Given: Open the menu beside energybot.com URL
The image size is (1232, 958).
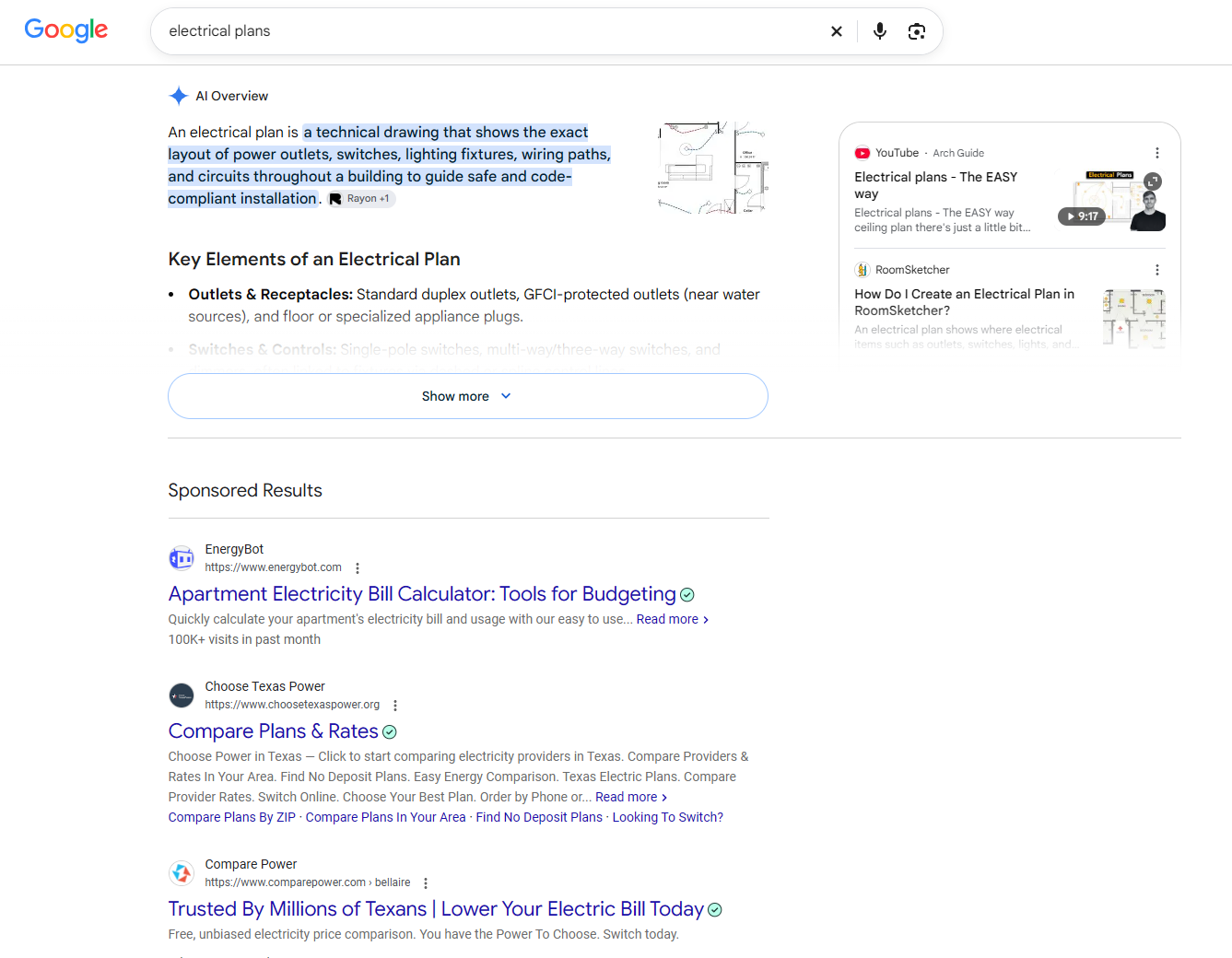Looking at the screenshot, I should (358, 568).
